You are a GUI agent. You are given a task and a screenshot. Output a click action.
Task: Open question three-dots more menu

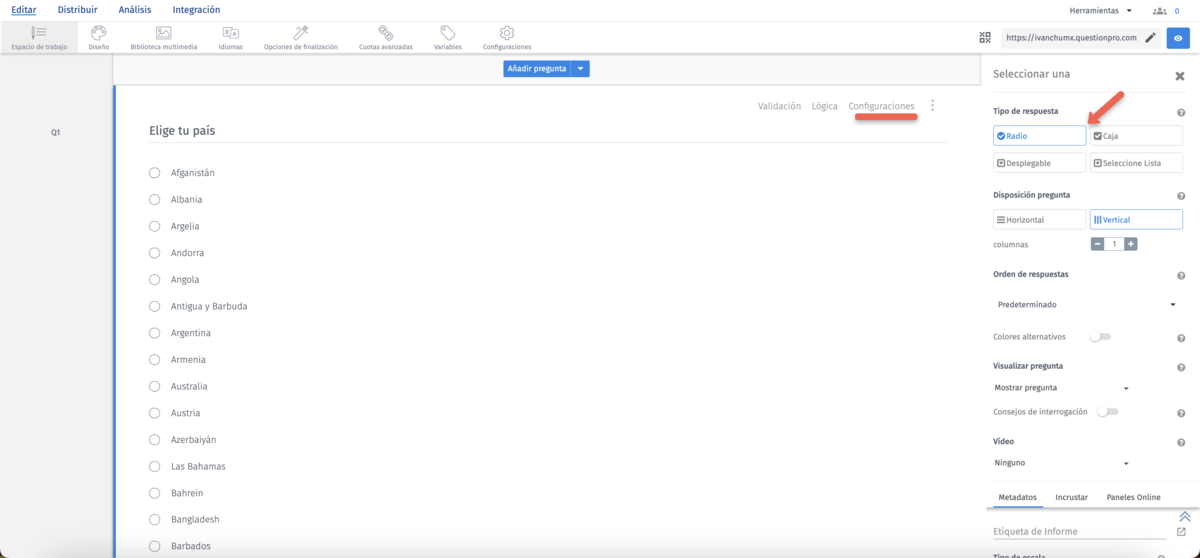point(933,105)
